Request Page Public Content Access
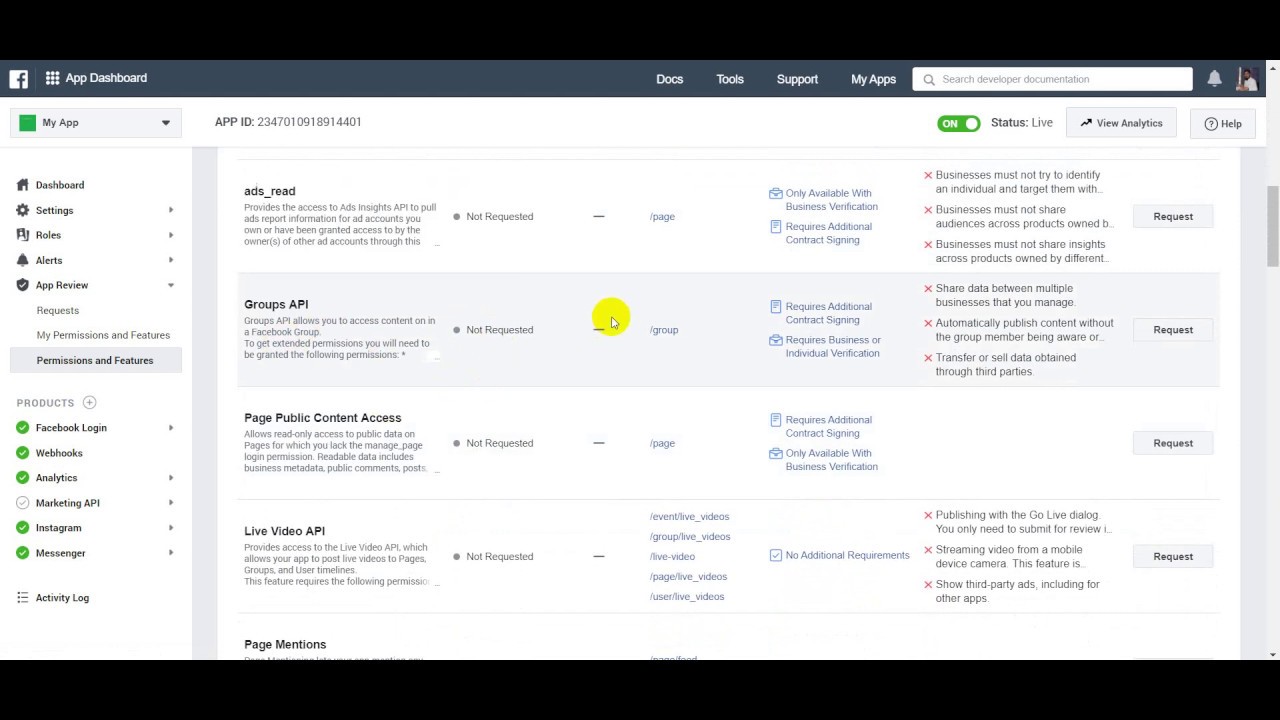Screen dimensions: 1280x720 (x=1173, y=443)
